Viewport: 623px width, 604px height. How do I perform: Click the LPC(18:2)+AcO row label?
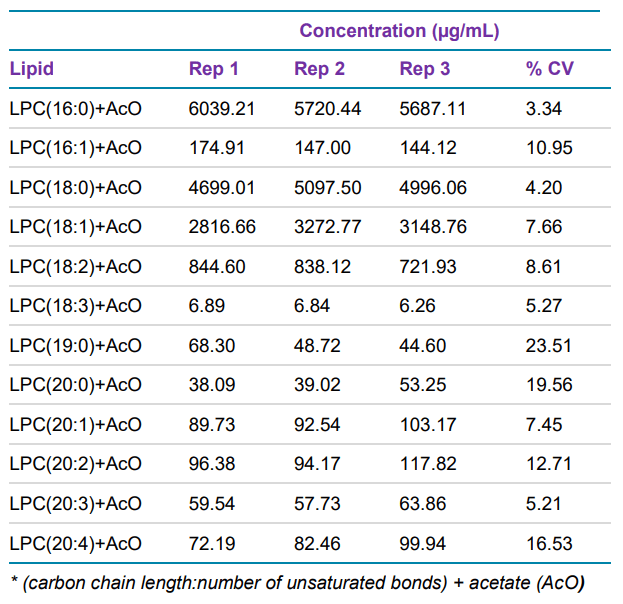tap(75, 266)
